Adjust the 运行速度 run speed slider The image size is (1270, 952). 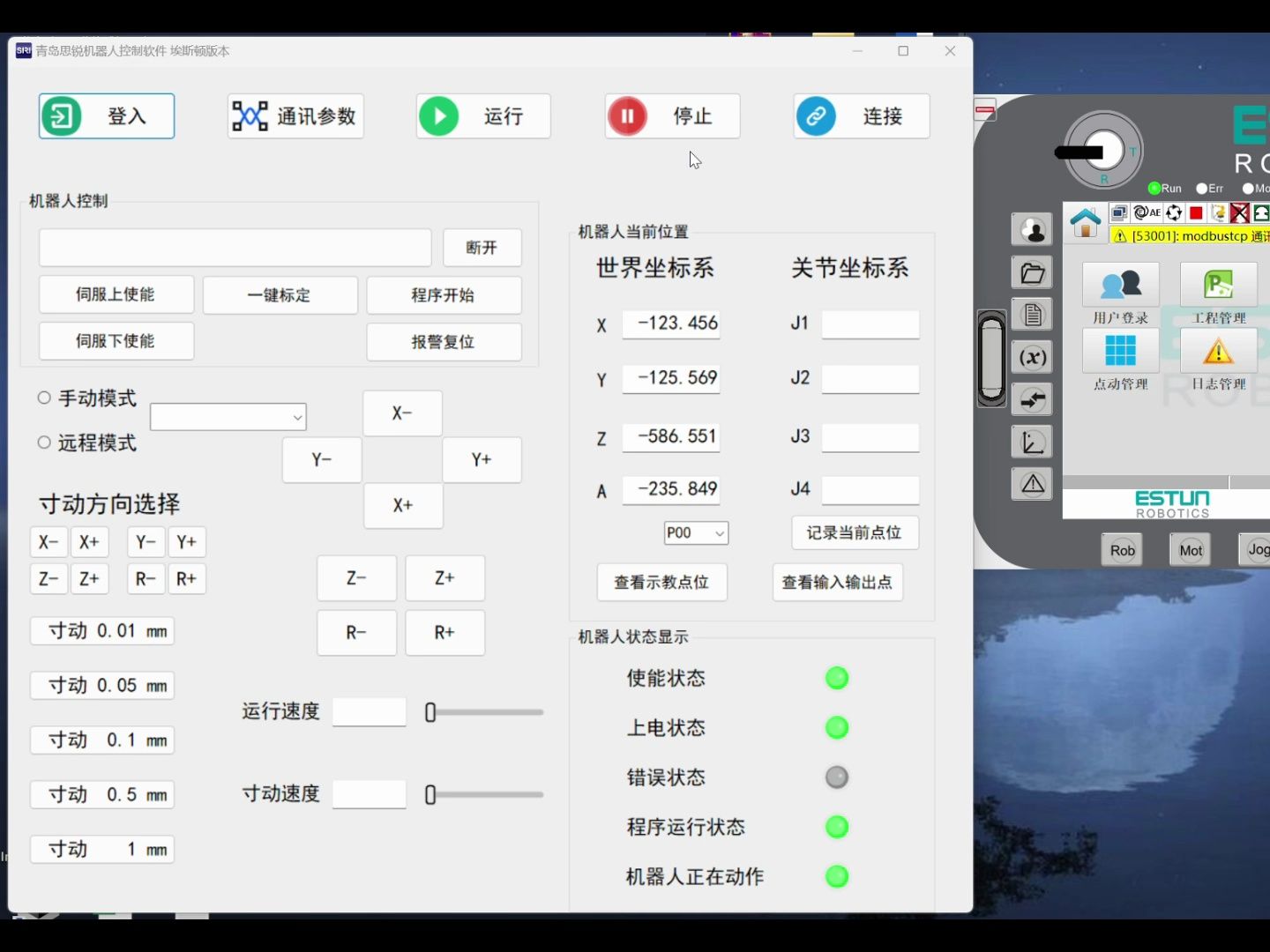(484, 712)
